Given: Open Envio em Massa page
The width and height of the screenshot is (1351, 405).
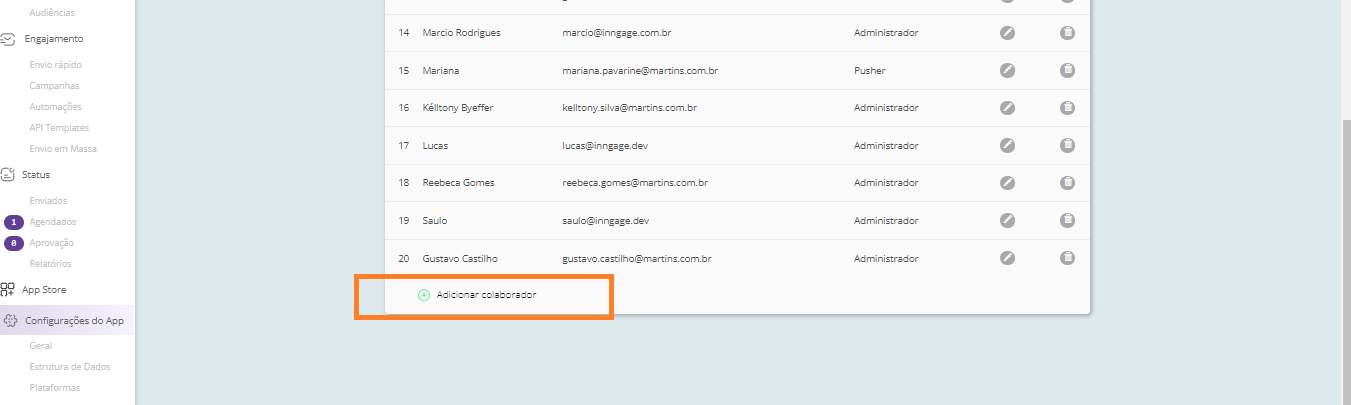Looking at the screenshot, I should (x=63, y=149).
